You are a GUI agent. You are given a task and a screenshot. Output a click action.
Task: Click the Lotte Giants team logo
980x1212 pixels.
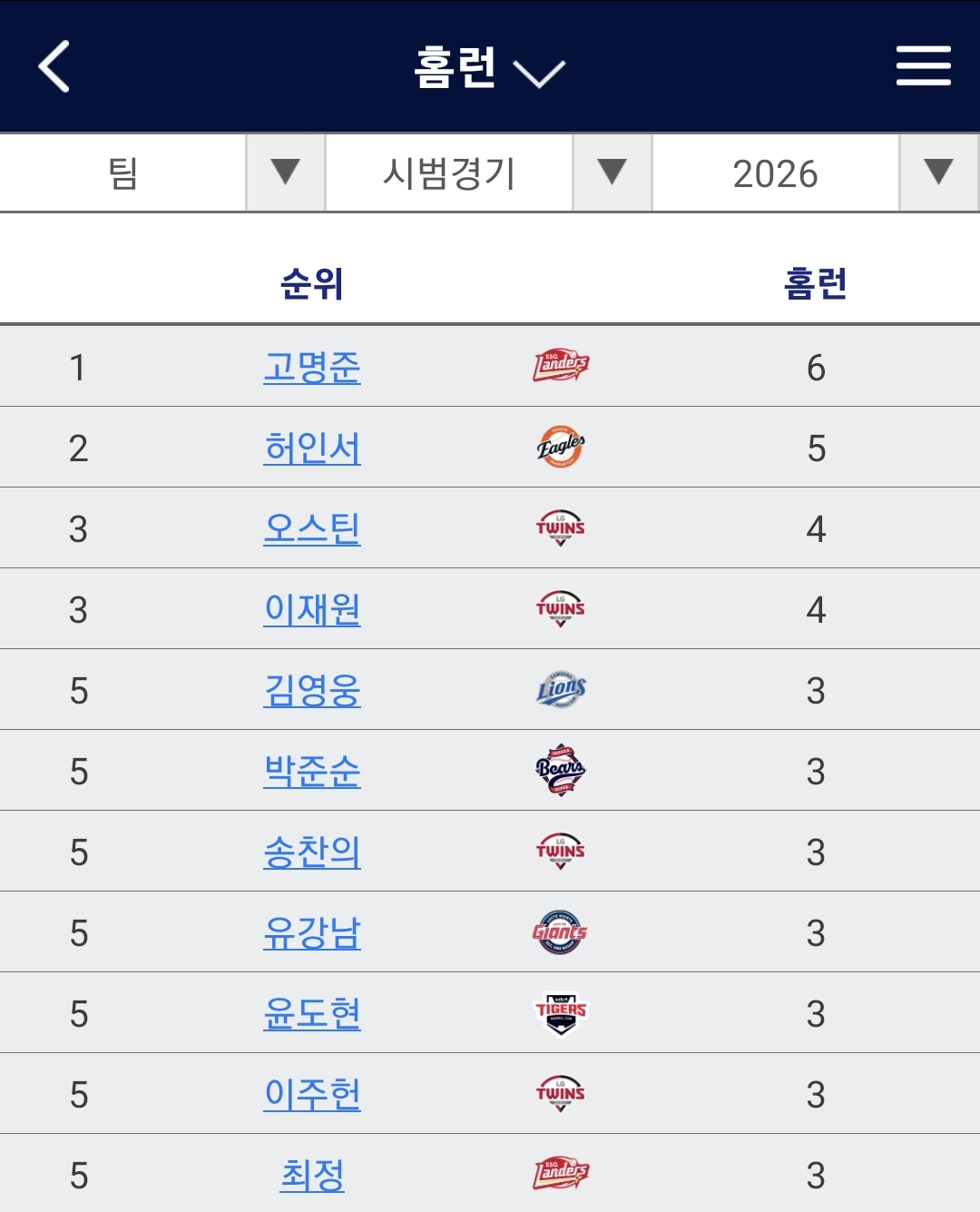click(560, 932)
